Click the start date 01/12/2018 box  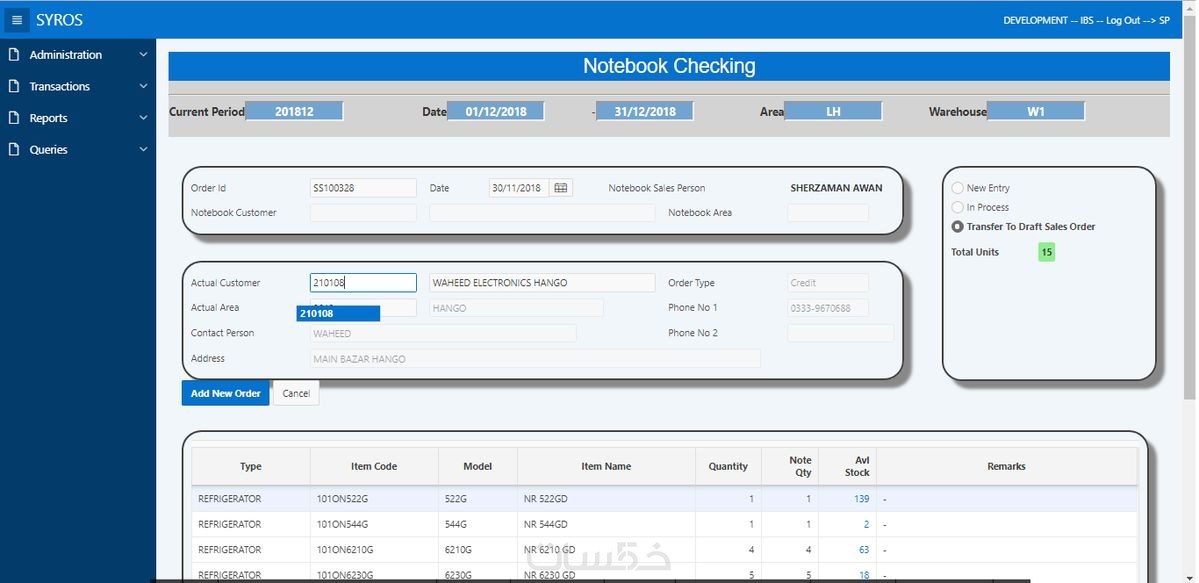pyautogui.click(x=496, y=112)
